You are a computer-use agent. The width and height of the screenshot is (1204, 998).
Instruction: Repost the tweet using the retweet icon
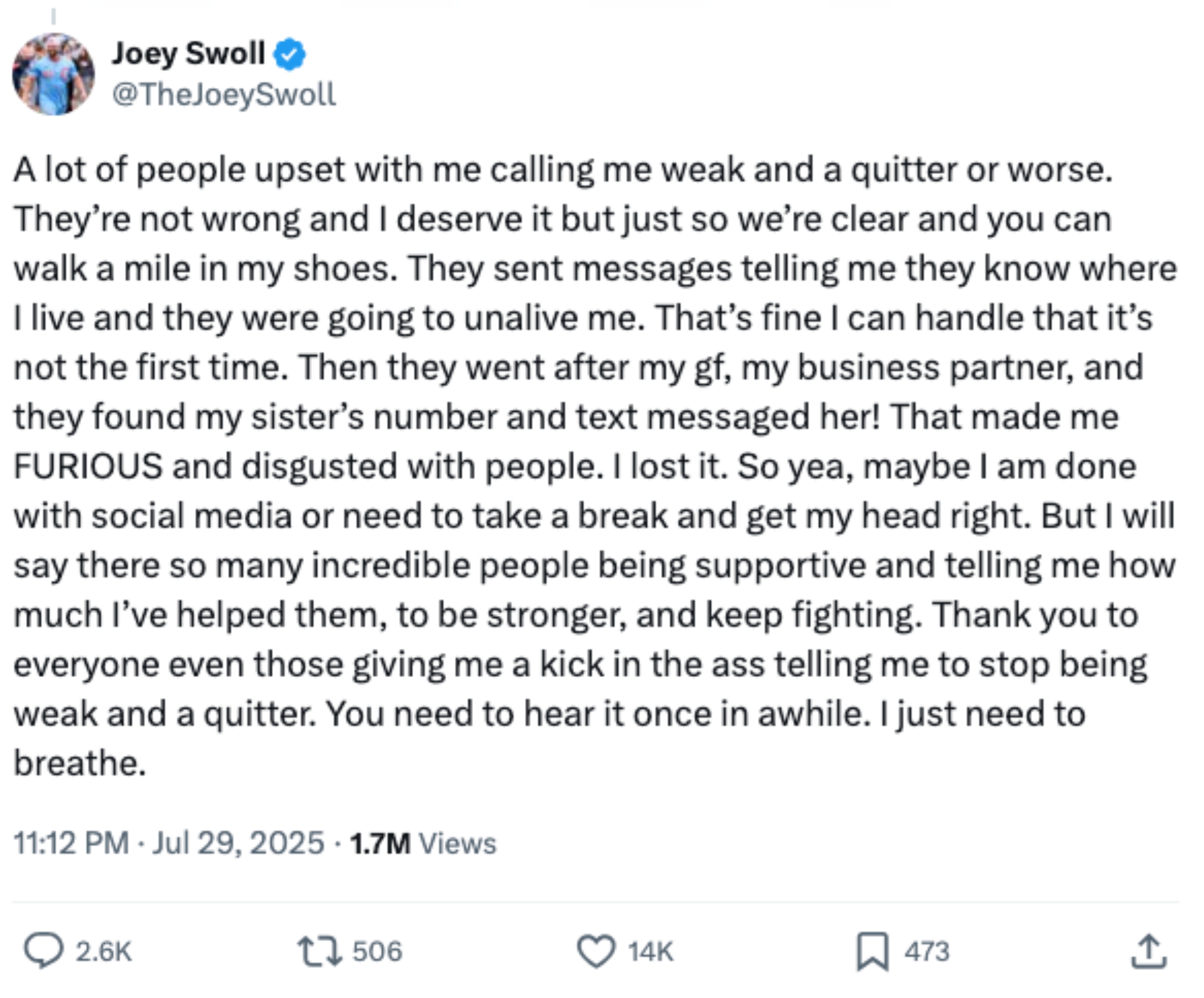tap(319, 951)
